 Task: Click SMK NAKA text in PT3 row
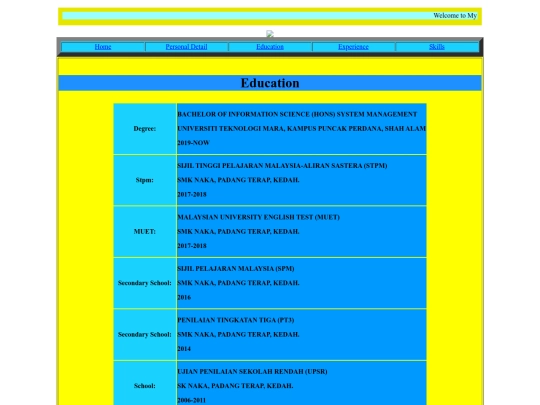pyautogui.click(x=238, y=334)
